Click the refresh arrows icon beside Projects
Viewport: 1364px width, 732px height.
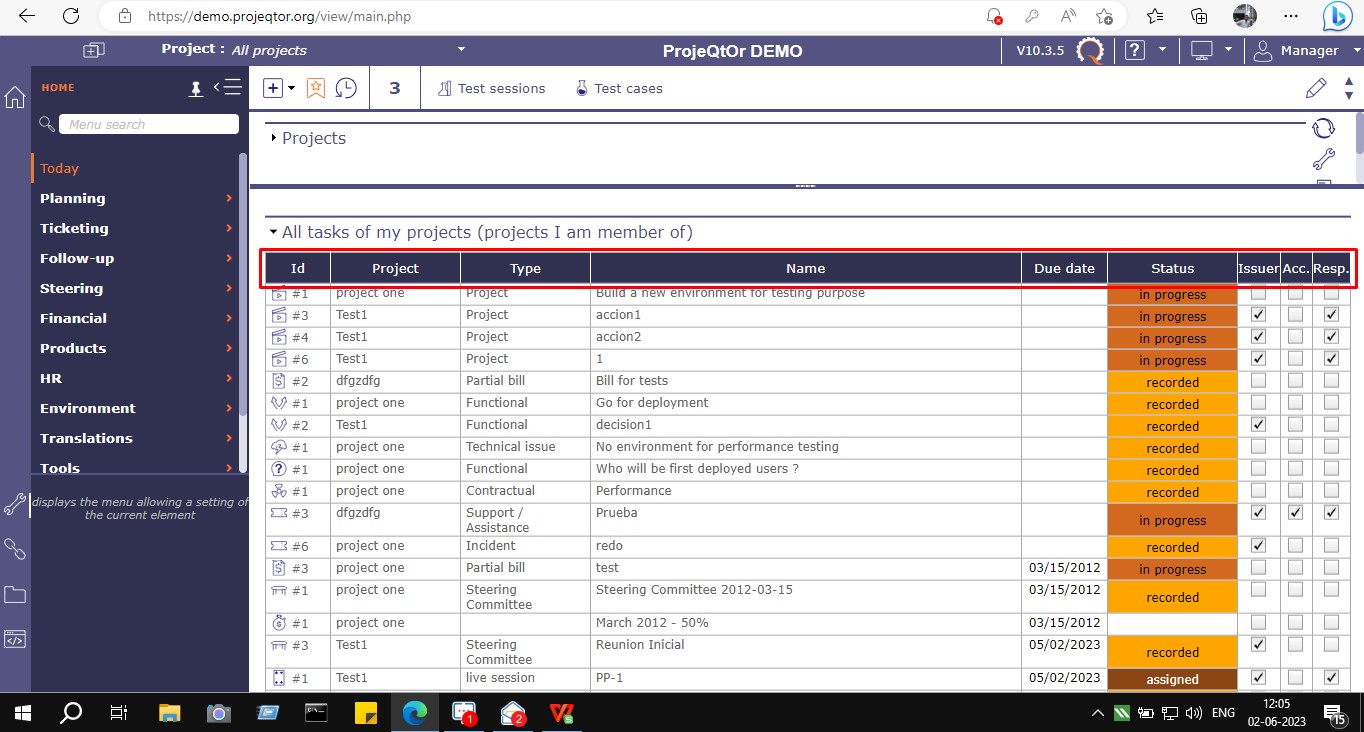tap(1323, 128)
